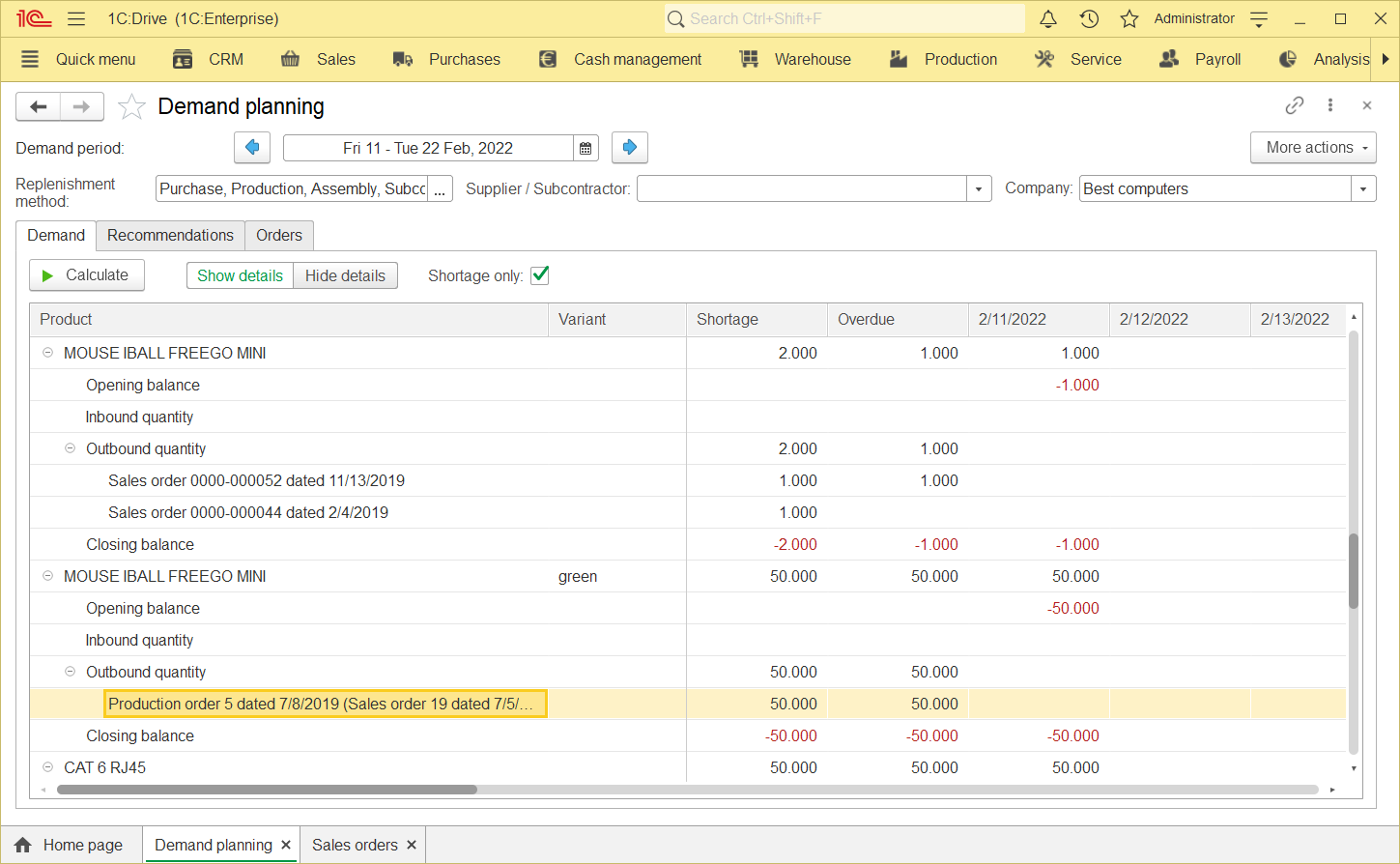Select Sales order 0000-000044 row
The height and width of the screenshot is (864, 1400).
[x=688, y=512]
